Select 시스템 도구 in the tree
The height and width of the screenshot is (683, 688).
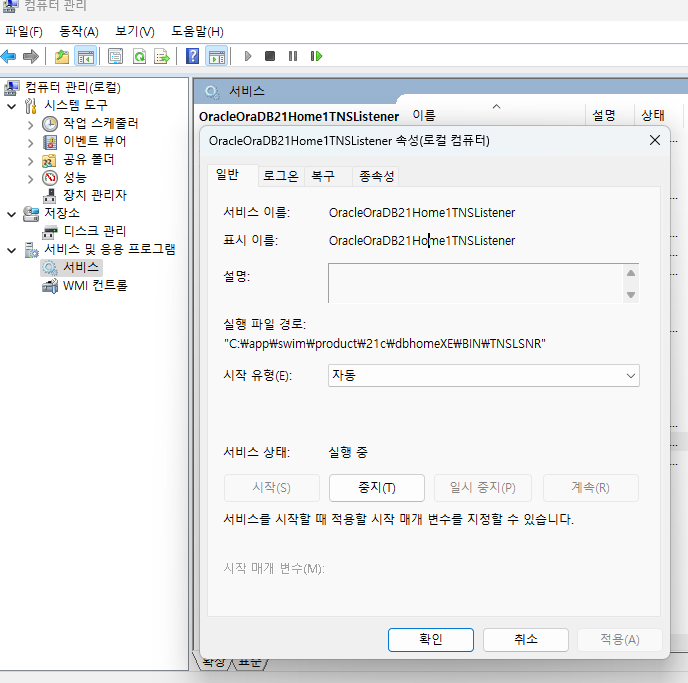tap(76, 105)
